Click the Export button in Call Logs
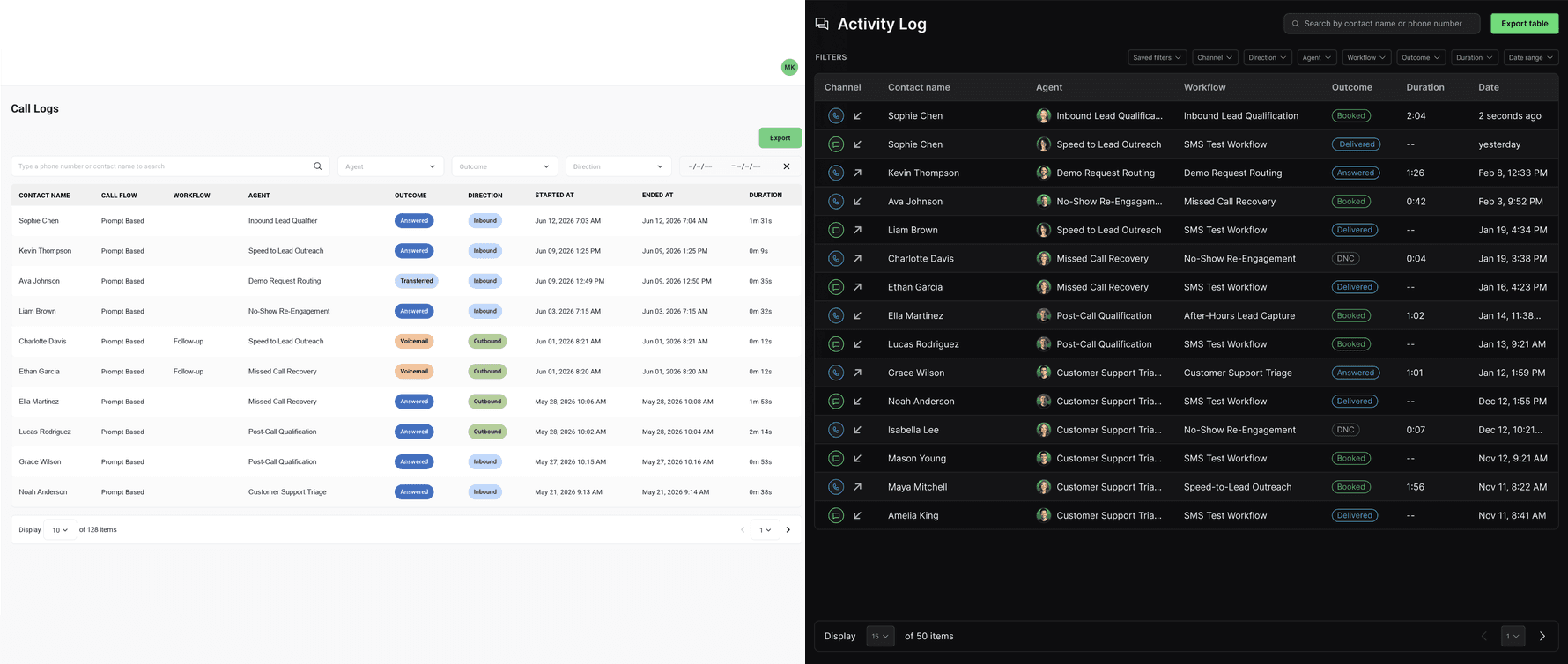 click(x=780, y=138)
